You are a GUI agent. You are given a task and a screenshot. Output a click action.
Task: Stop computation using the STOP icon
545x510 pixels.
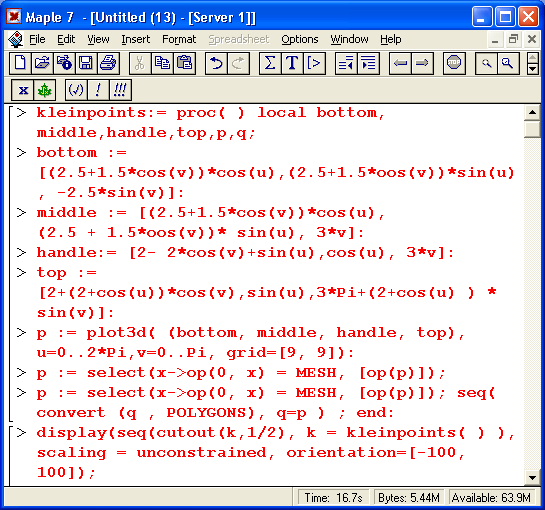454,63
